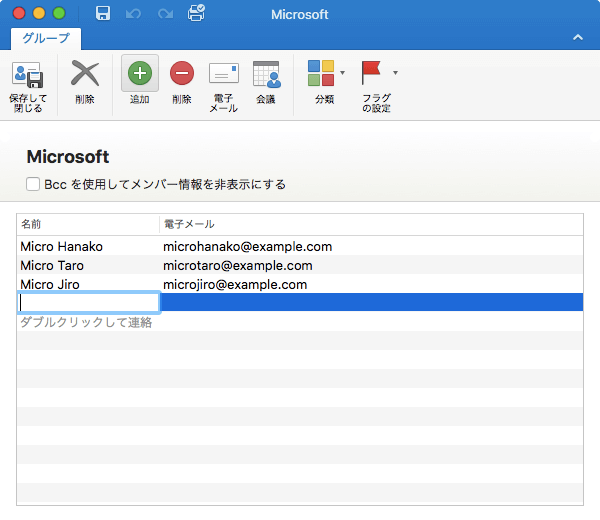This screenshot has width=600, height=520.
Task: Click the red close window button
Action: coord(19,13)
